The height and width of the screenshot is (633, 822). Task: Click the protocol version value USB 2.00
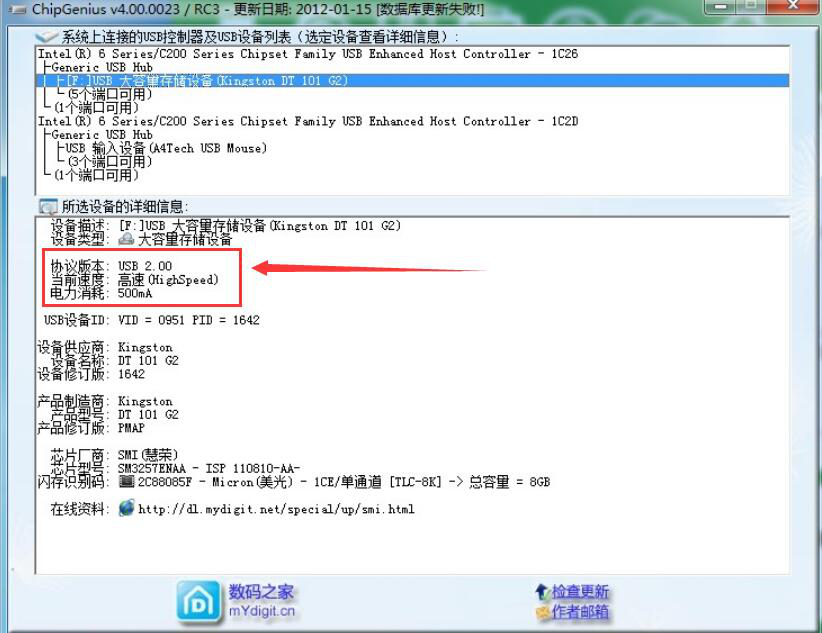point(145,266)
